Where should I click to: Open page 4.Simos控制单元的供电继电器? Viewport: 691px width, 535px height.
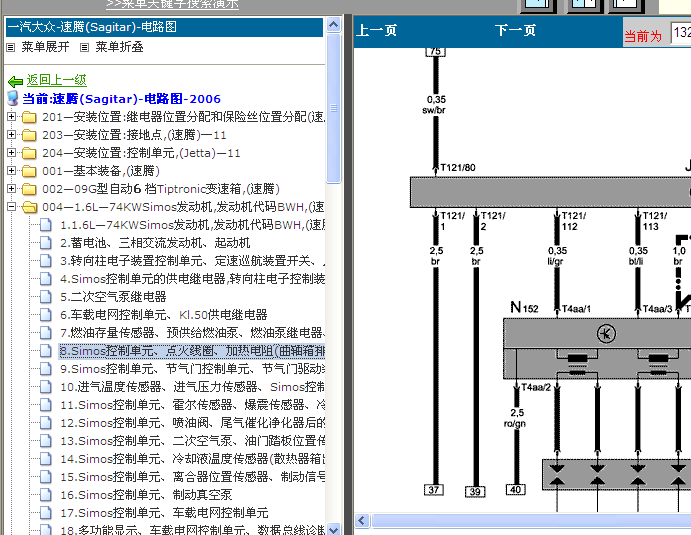[193, 279]
